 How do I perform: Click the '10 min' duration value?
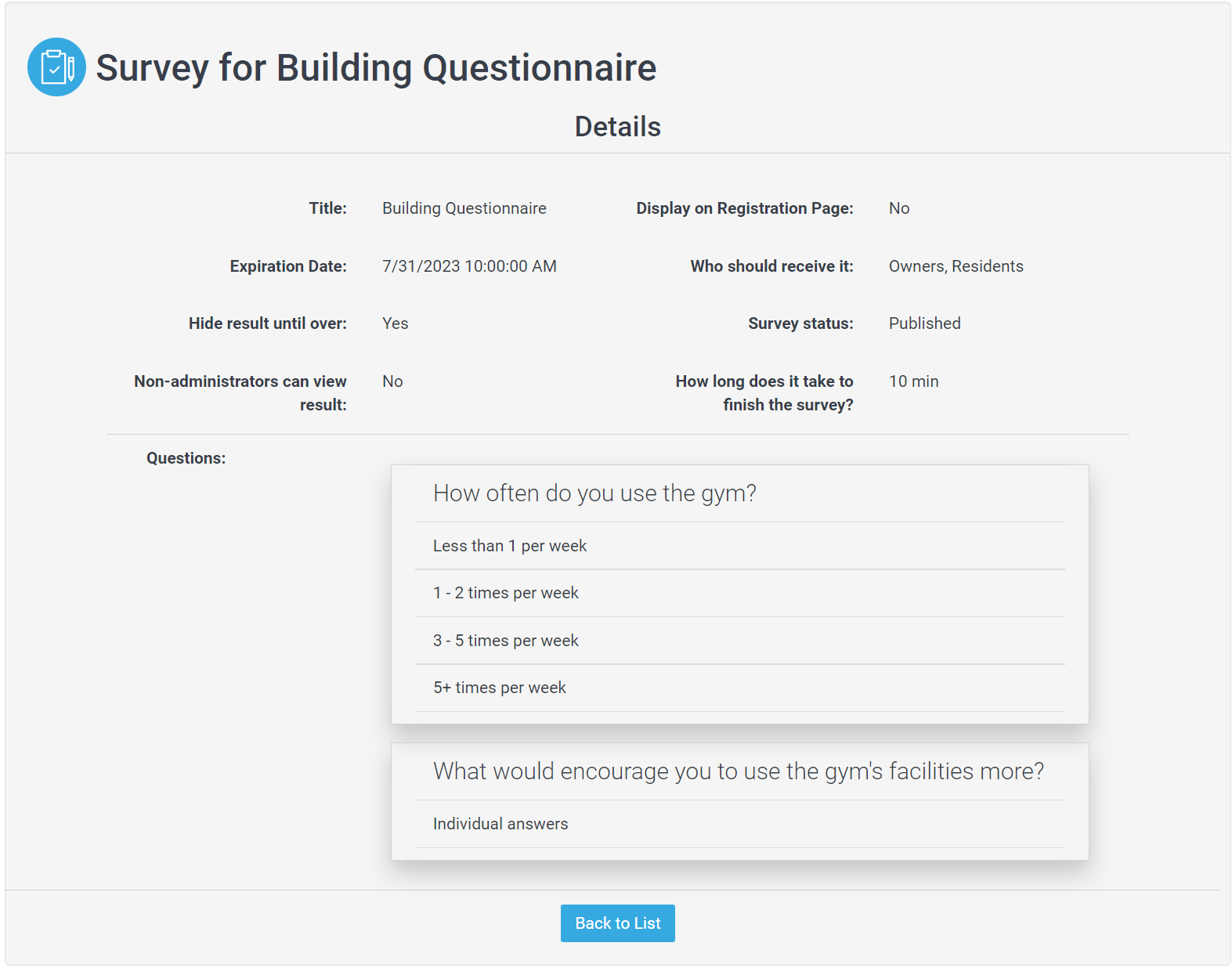point(913,381)
